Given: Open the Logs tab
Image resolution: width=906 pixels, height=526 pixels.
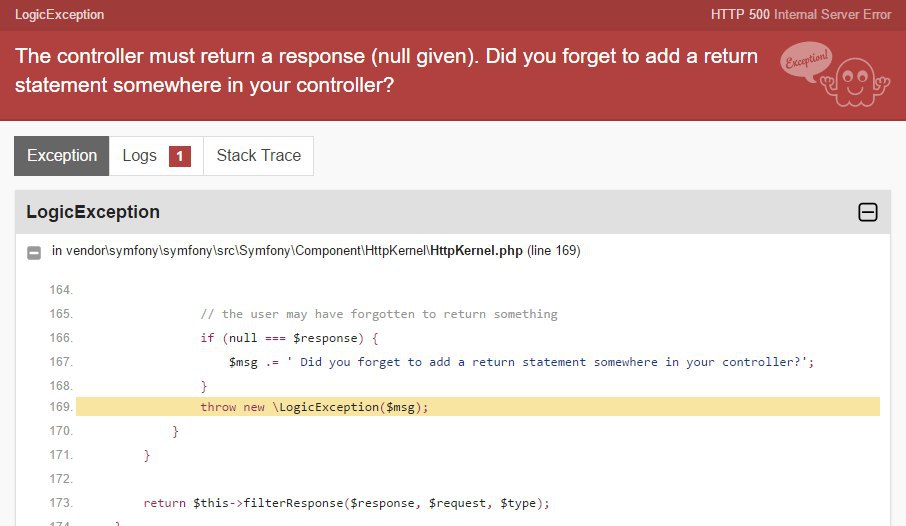Looking at the screenshot, I should click(140, 156).
